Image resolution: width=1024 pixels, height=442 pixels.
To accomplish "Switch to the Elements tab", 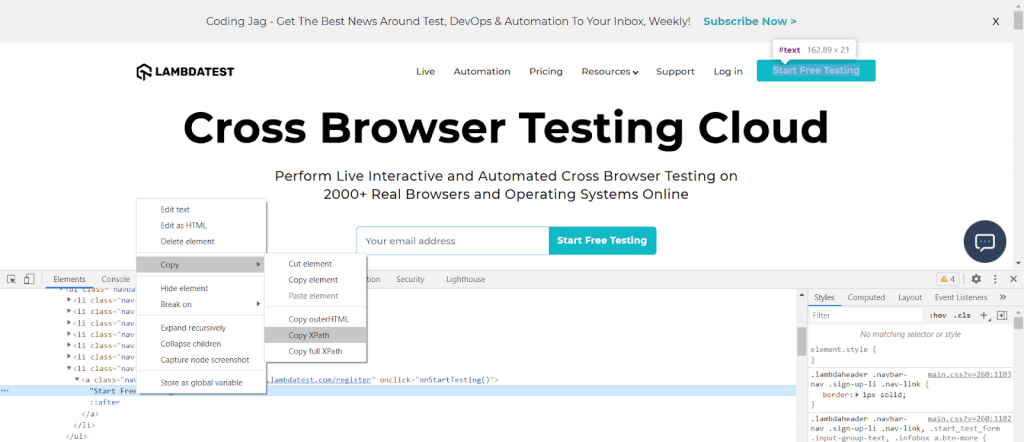I will [69, 279].
